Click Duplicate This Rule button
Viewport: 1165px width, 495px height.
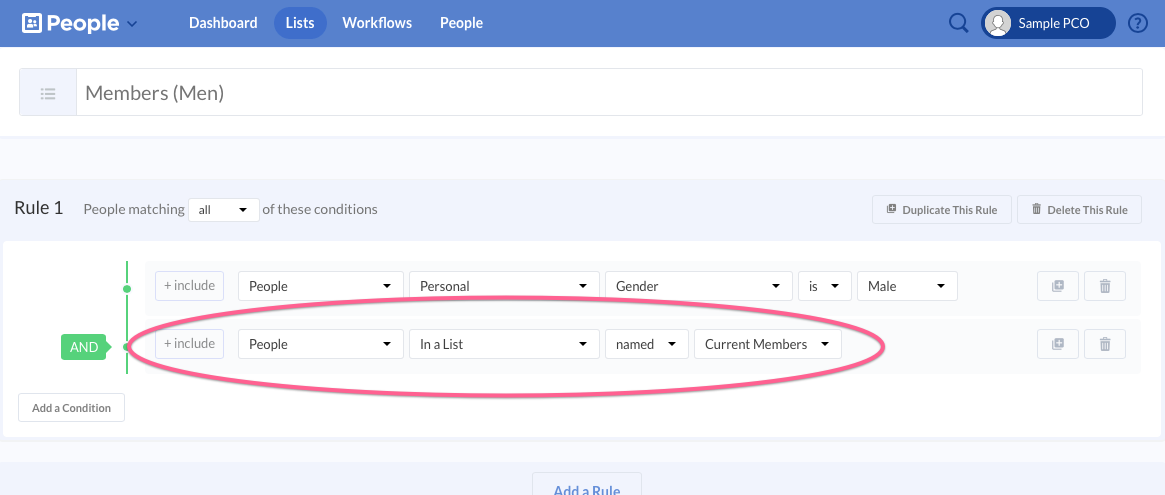pyautogui.click(x=941, y=210)
